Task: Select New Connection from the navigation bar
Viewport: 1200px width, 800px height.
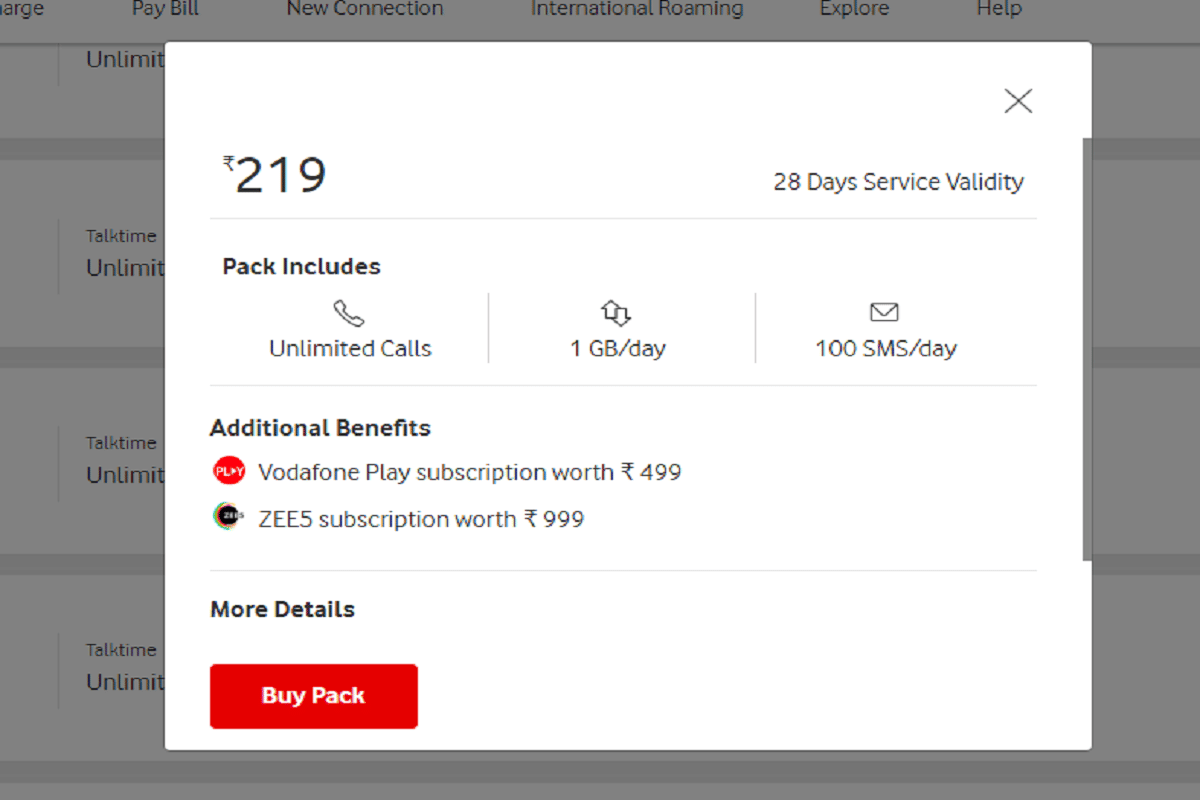Action: click(x=365, y=9)
